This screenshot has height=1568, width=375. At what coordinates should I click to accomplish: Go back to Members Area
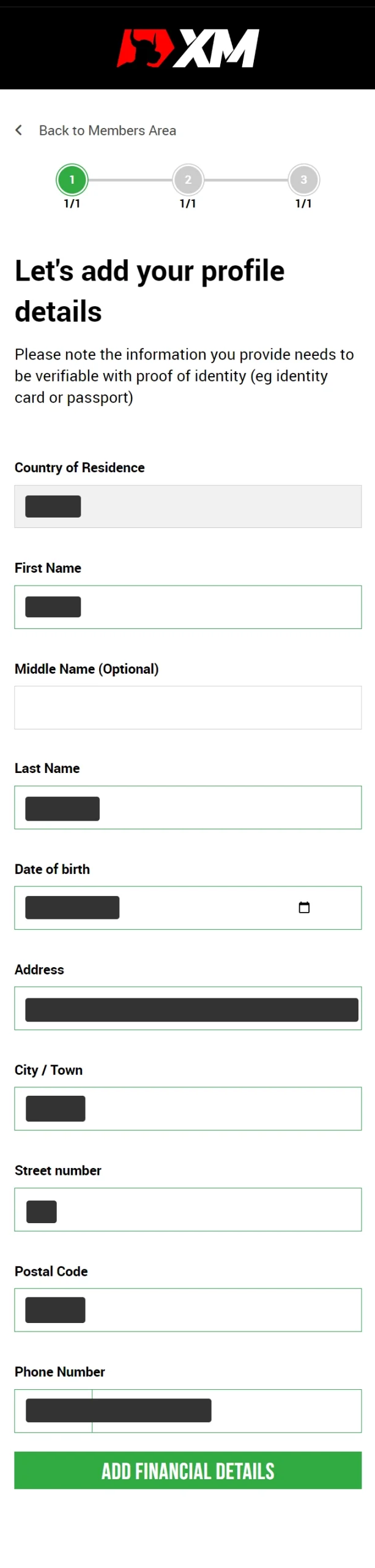[108, 130]
